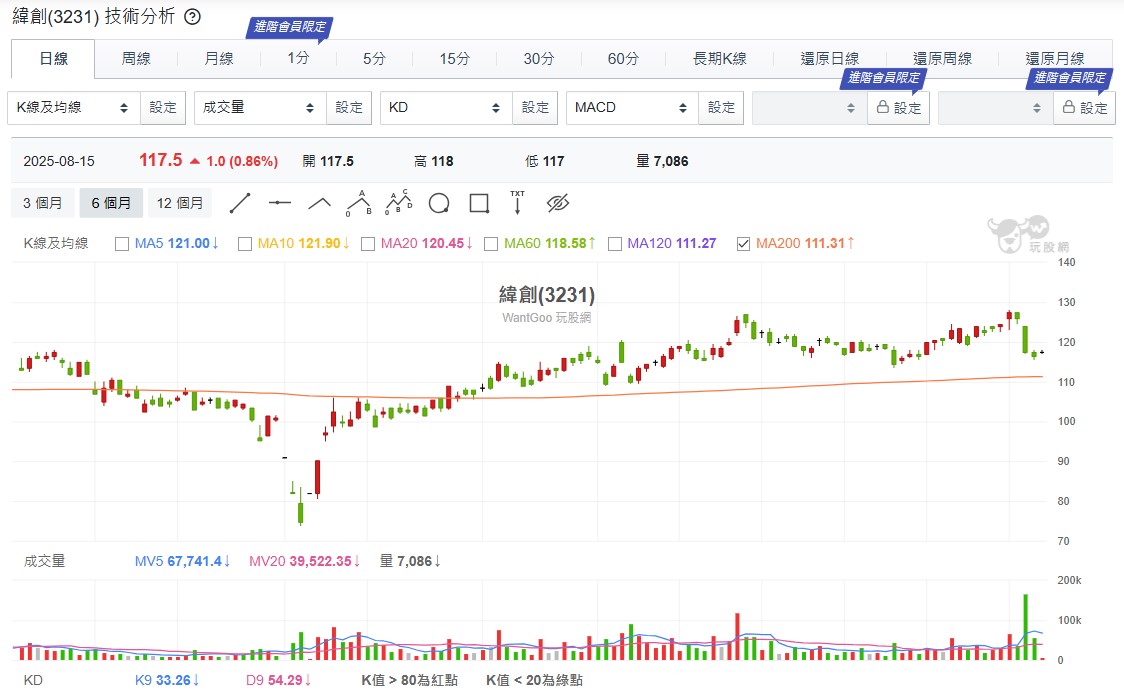The height and width of the screenshot is (694, 1124).
Task: Select the horizontal line drawing tool
Action: [280, 204]
